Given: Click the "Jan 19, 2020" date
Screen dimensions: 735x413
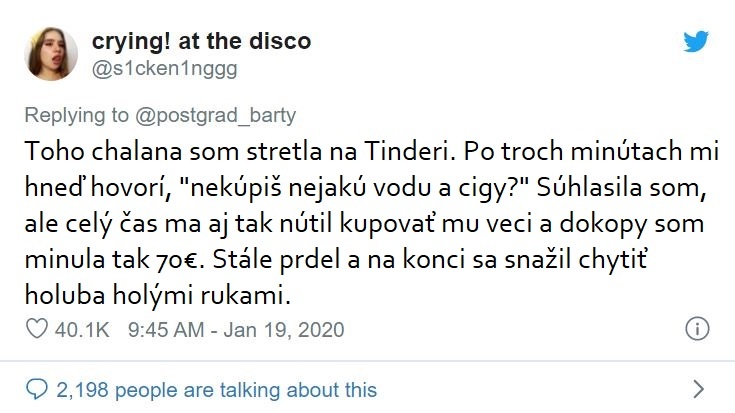Looking at the screenshot, I should (x=290, y=329).
